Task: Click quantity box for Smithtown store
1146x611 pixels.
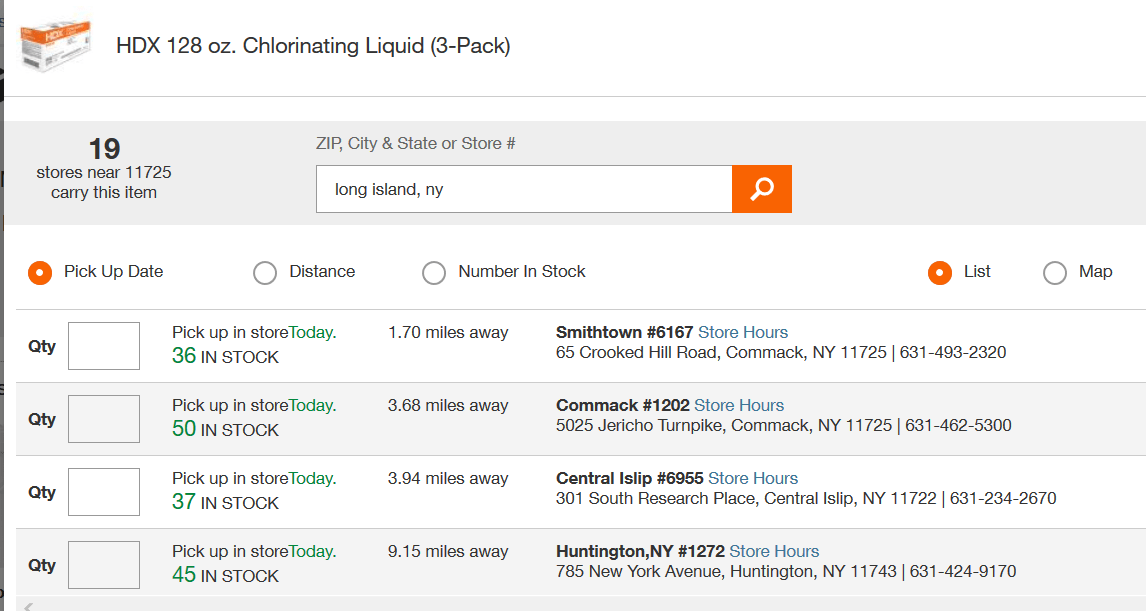Action: pyautogui.click(x=104, y=346)
